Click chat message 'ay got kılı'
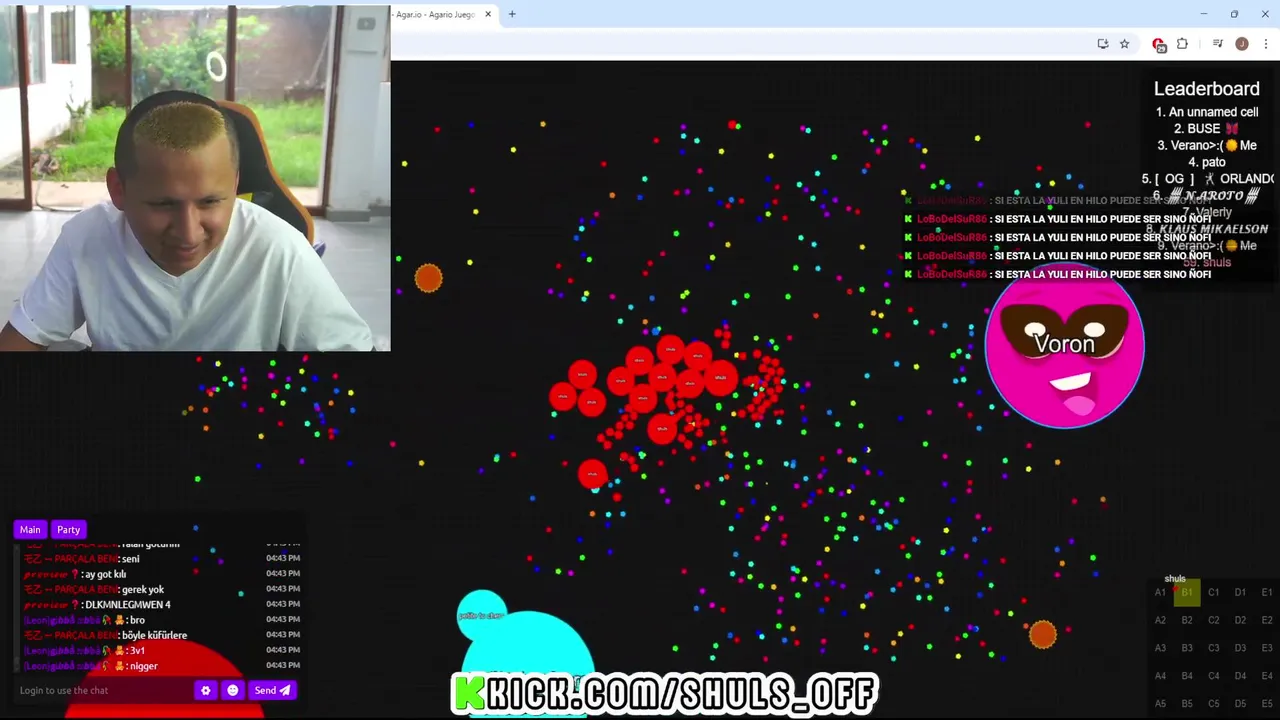The image size is (1280, 720). point(104,575)
